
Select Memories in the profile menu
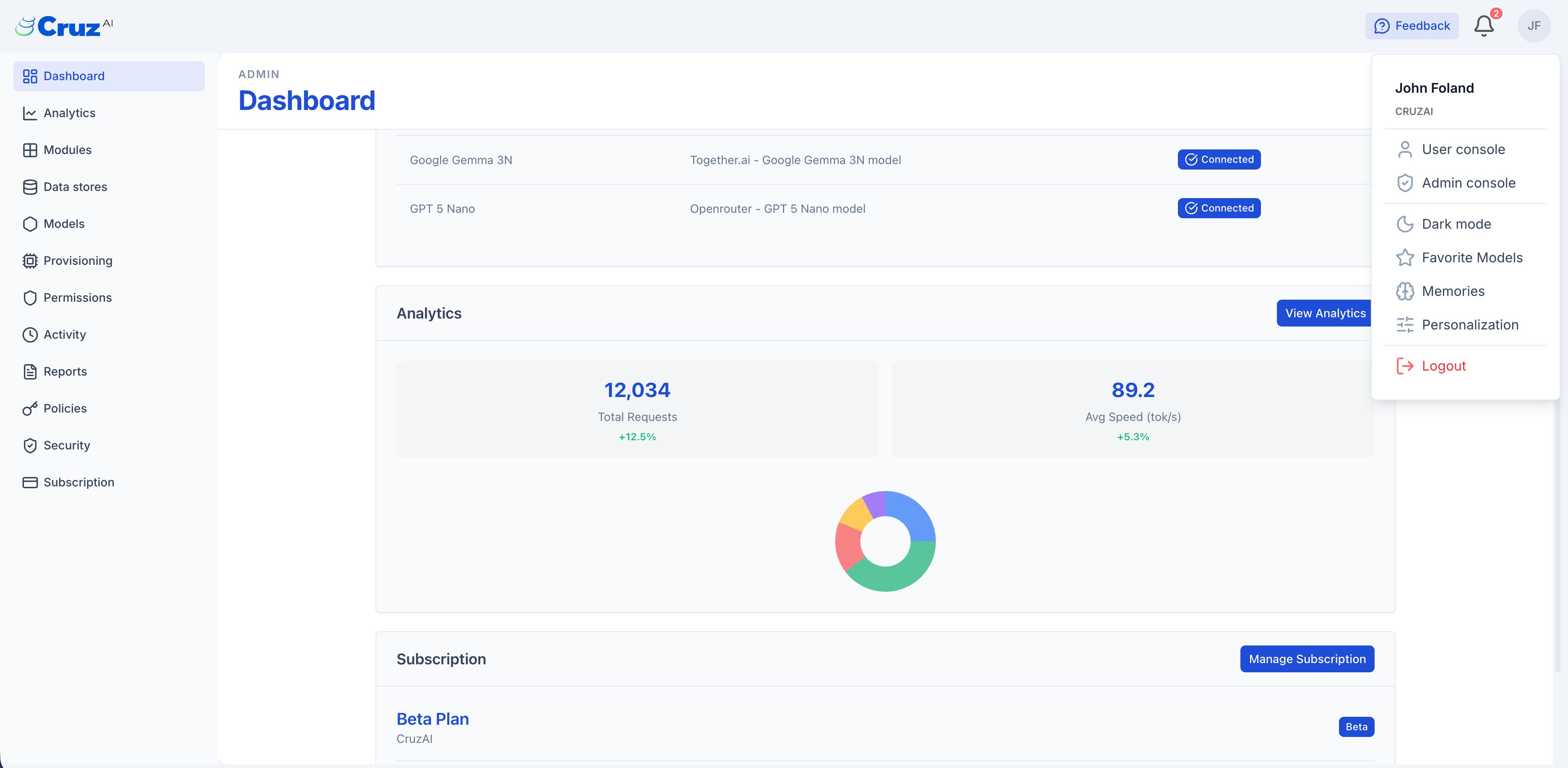click(1453, 291)
